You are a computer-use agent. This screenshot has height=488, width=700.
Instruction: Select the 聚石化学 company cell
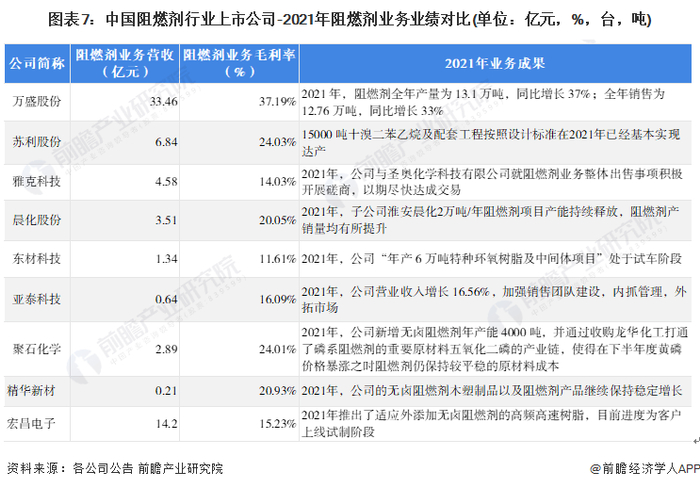(x=37, y=349)
